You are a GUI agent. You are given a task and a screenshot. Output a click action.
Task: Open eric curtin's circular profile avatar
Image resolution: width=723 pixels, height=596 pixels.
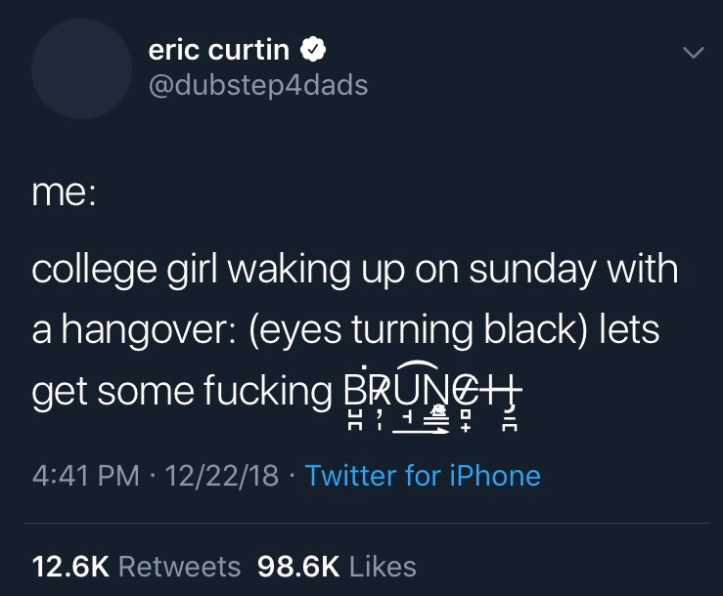(x=81, y=69)
